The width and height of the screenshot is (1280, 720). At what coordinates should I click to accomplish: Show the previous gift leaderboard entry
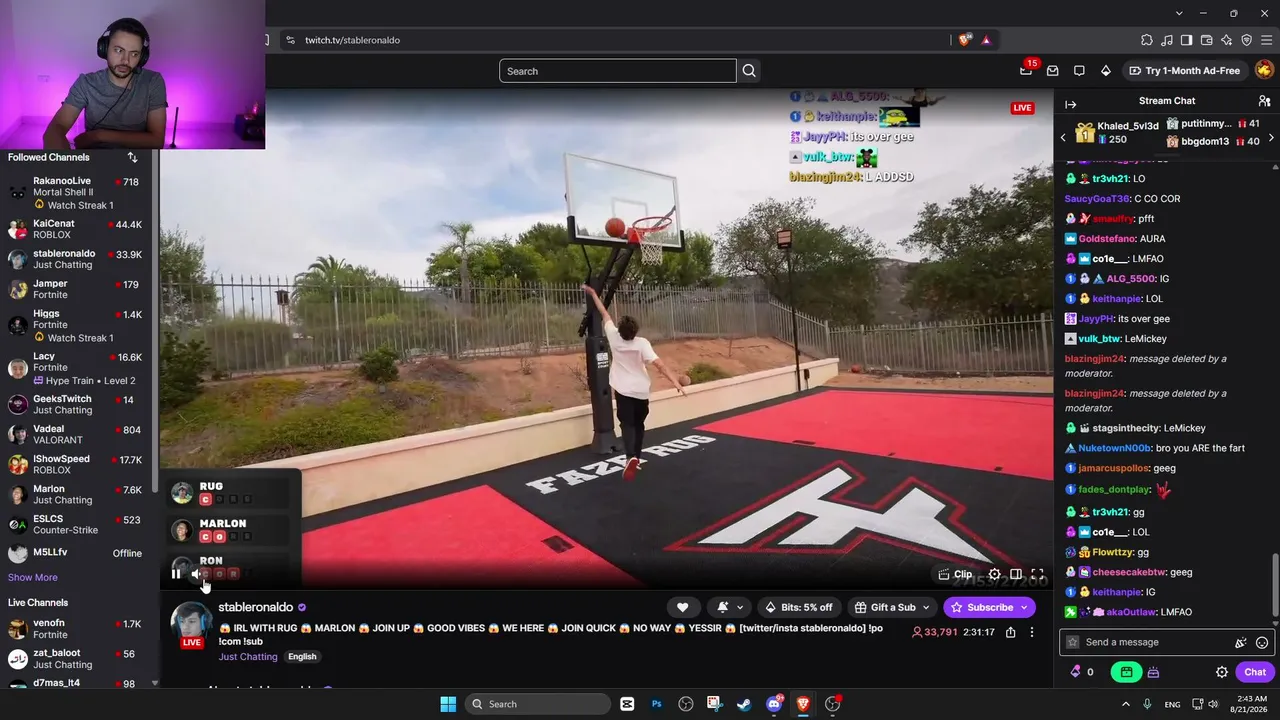(1063, 137)
